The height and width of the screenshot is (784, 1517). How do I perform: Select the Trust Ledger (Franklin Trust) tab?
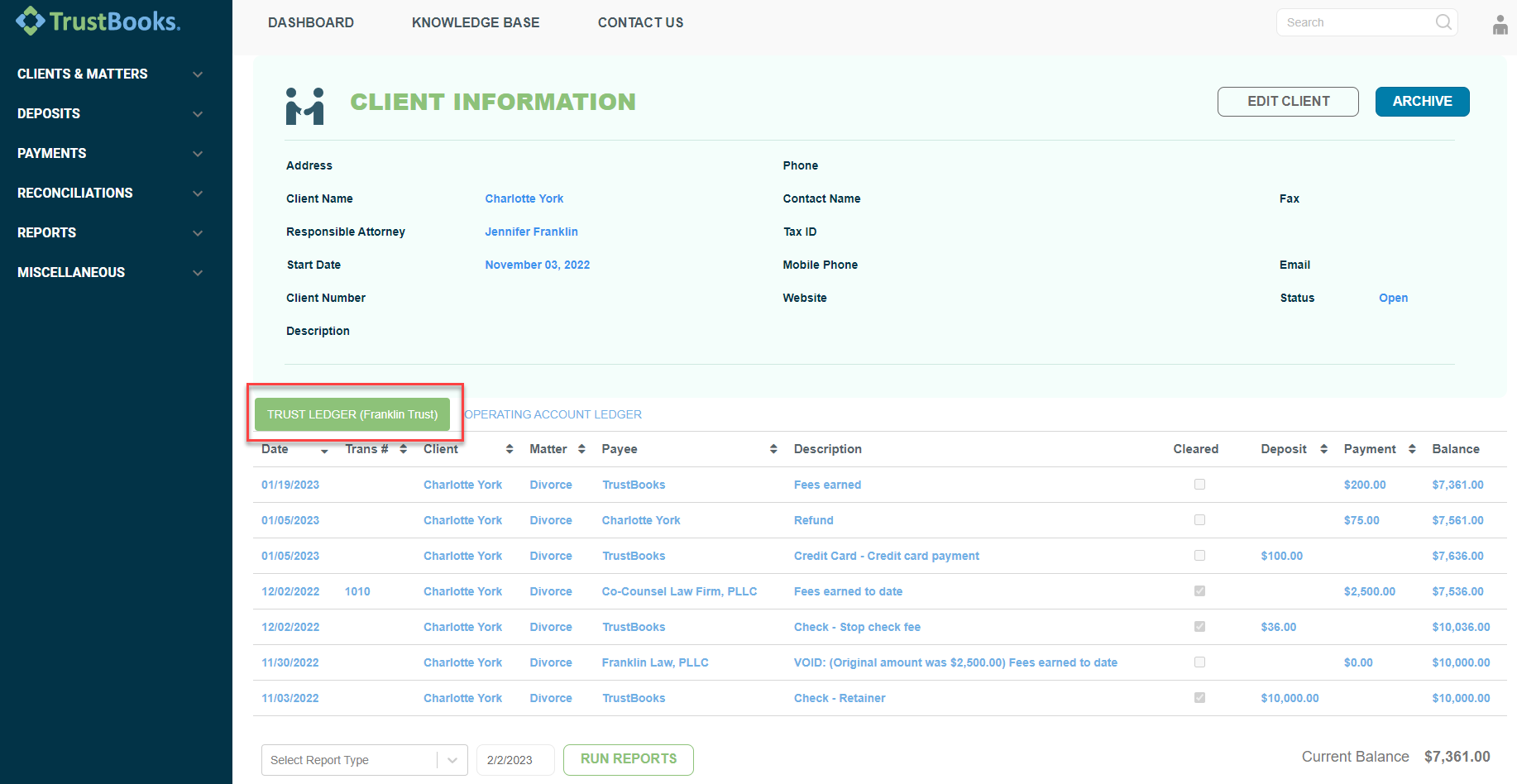pyautogui.click(x=352, y=414)
